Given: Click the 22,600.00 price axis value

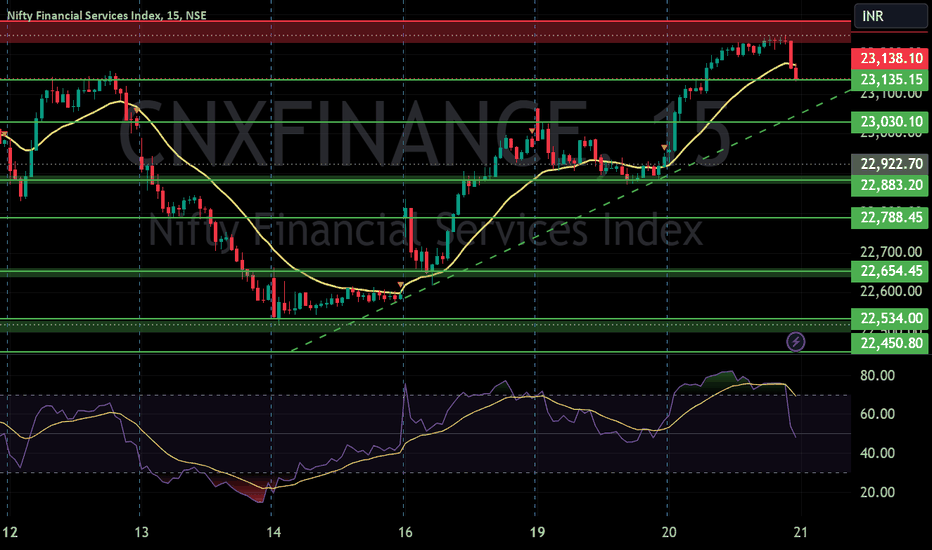Looking at the screenshot, I should tap(891, 291).
